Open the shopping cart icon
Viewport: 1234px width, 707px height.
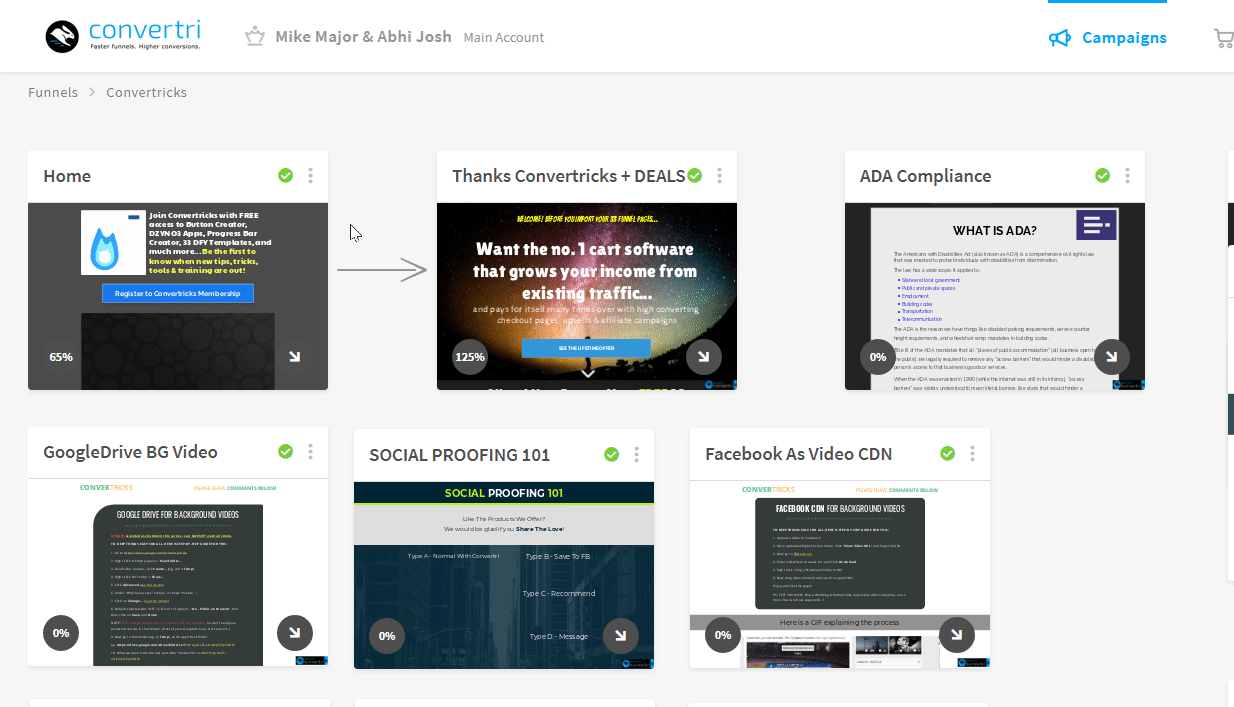(1222, 37)
